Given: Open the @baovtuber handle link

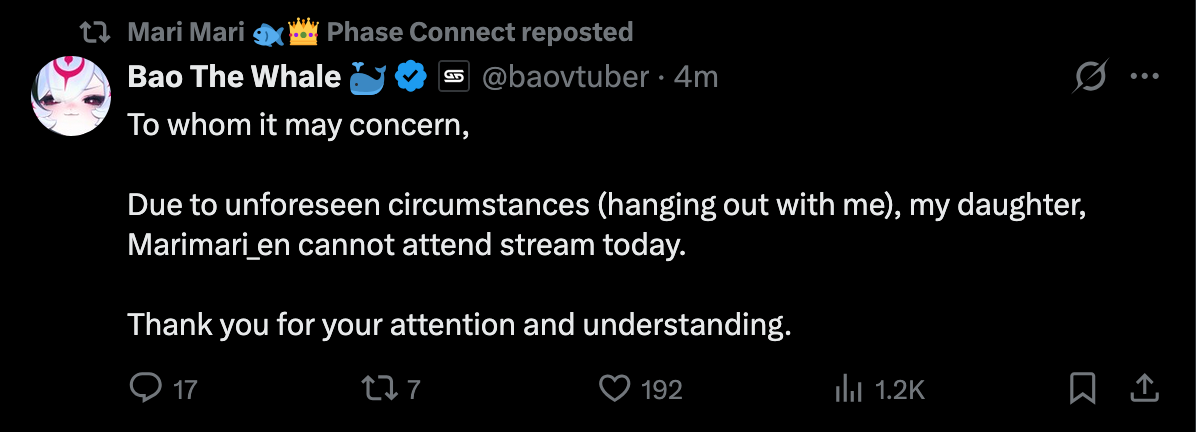Looking at the screenshot, I should pos(565,77).
